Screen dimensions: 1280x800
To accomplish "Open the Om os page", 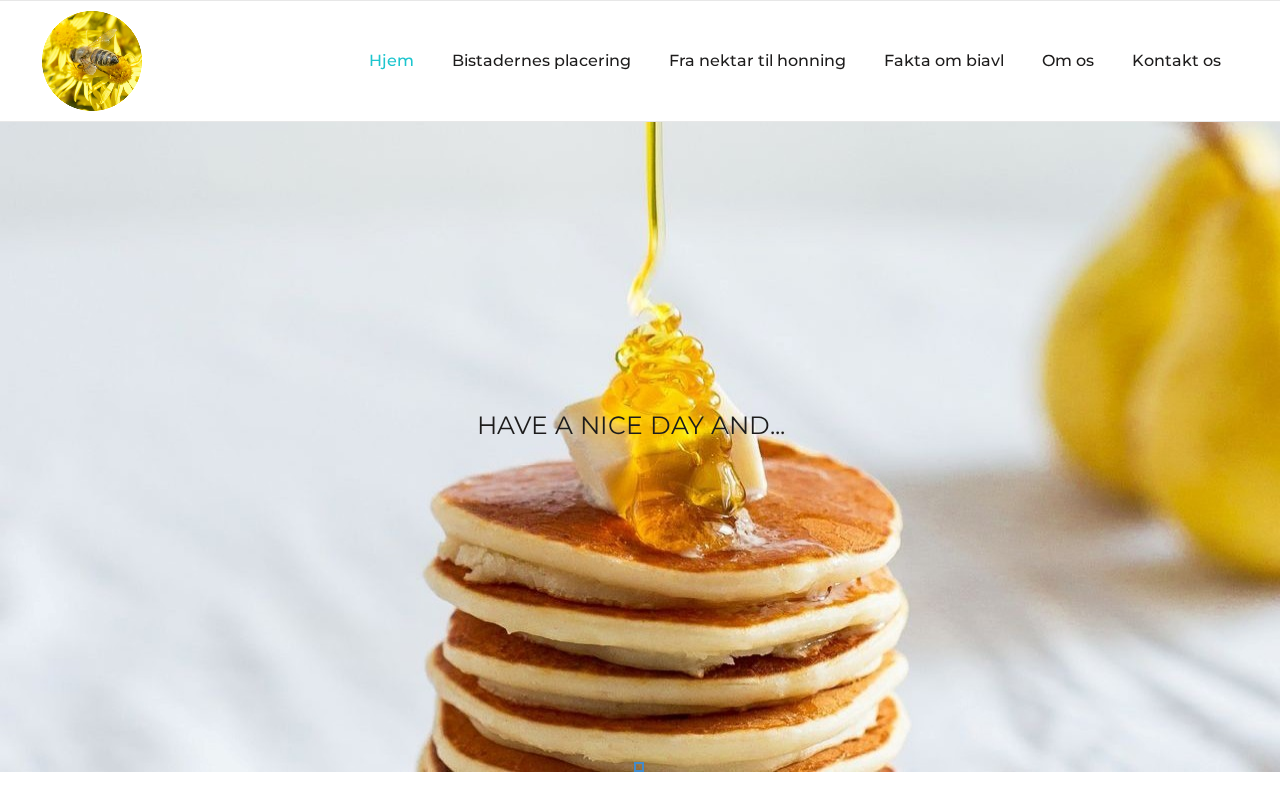I will click(1068, 61).
